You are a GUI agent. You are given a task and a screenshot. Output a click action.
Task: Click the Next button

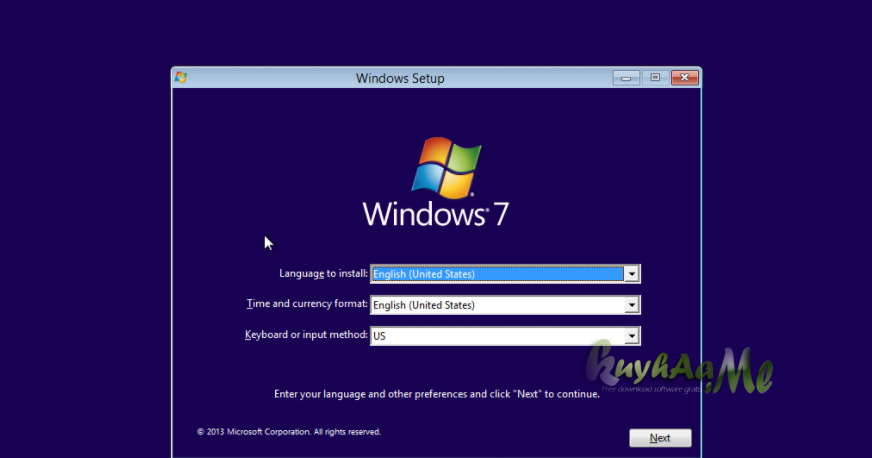pyautogui.click(x=660, y=438)
